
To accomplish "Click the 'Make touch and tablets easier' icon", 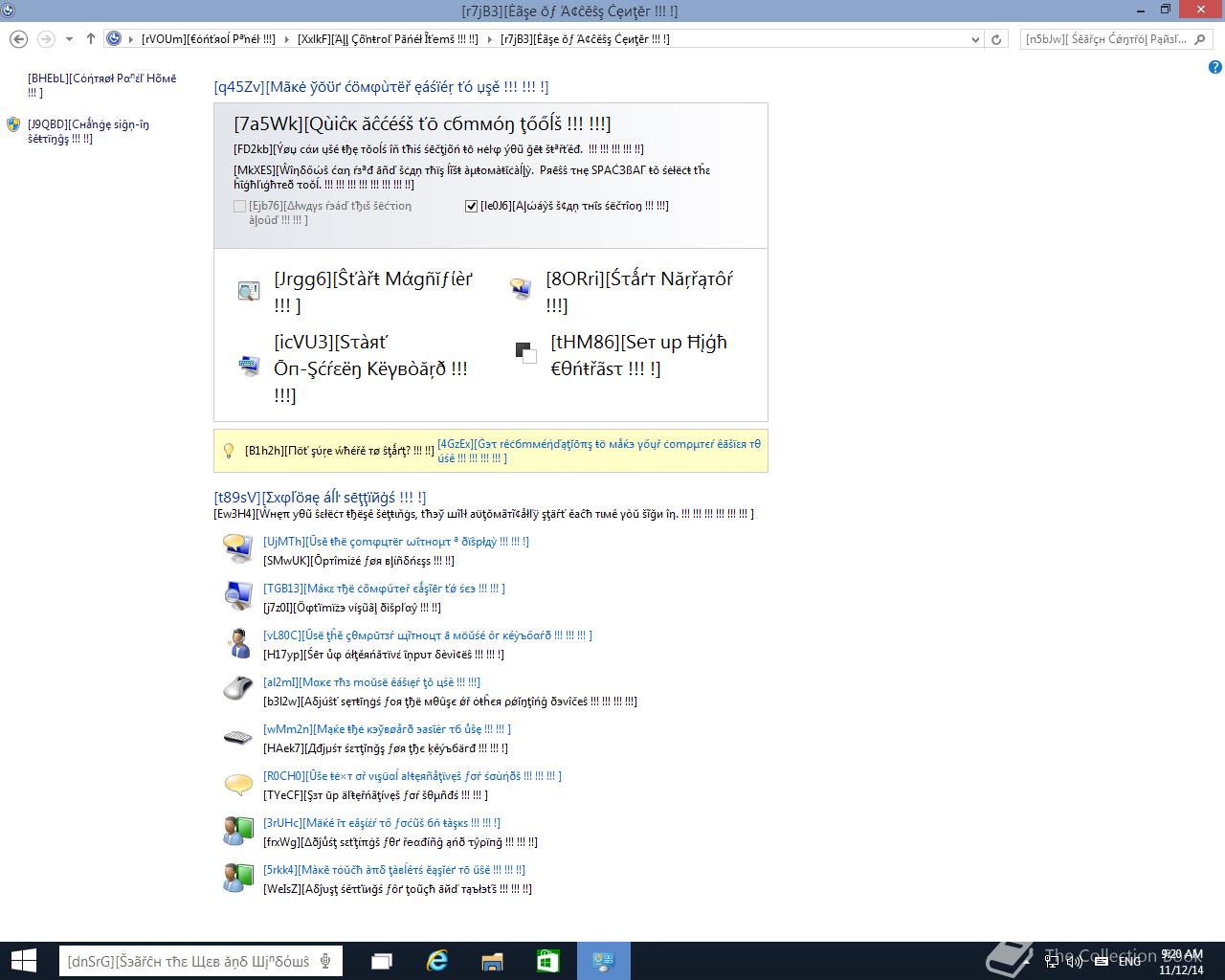I will [x=237, y=878].
